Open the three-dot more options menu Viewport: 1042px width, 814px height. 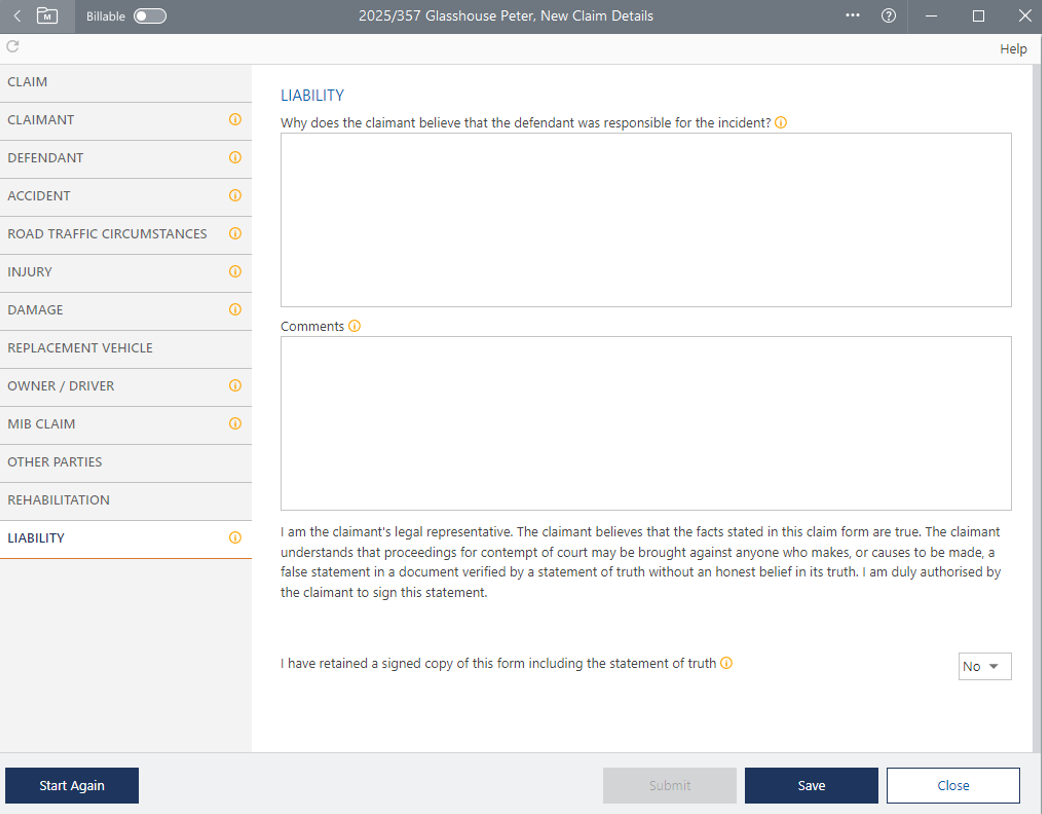[852, 16]
